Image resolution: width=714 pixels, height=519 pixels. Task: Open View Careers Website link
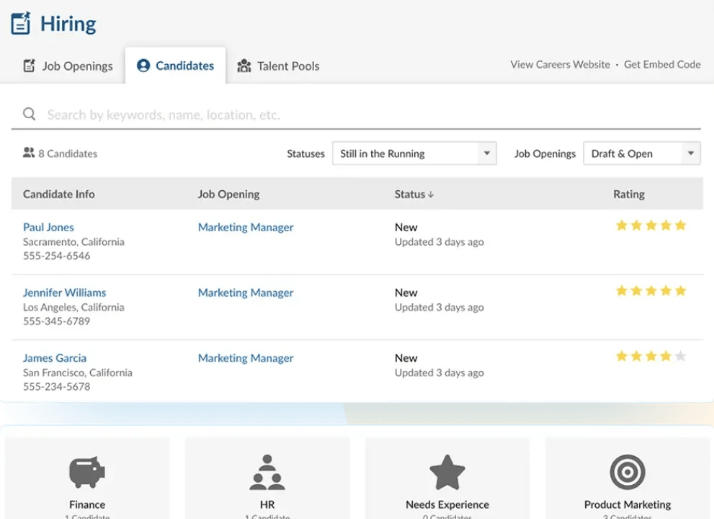coord(560,65)
